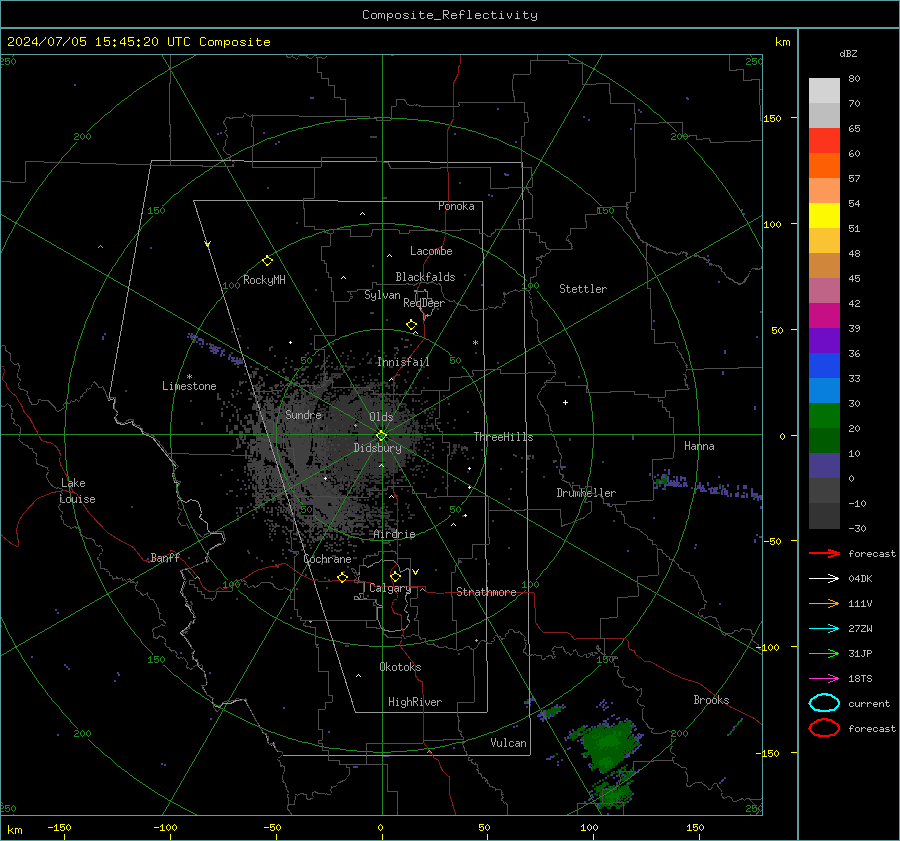Screen dimensions: 900x841
Task: Click the Lake Louise label
Action: pyautogui.click(x=78, y=491)
